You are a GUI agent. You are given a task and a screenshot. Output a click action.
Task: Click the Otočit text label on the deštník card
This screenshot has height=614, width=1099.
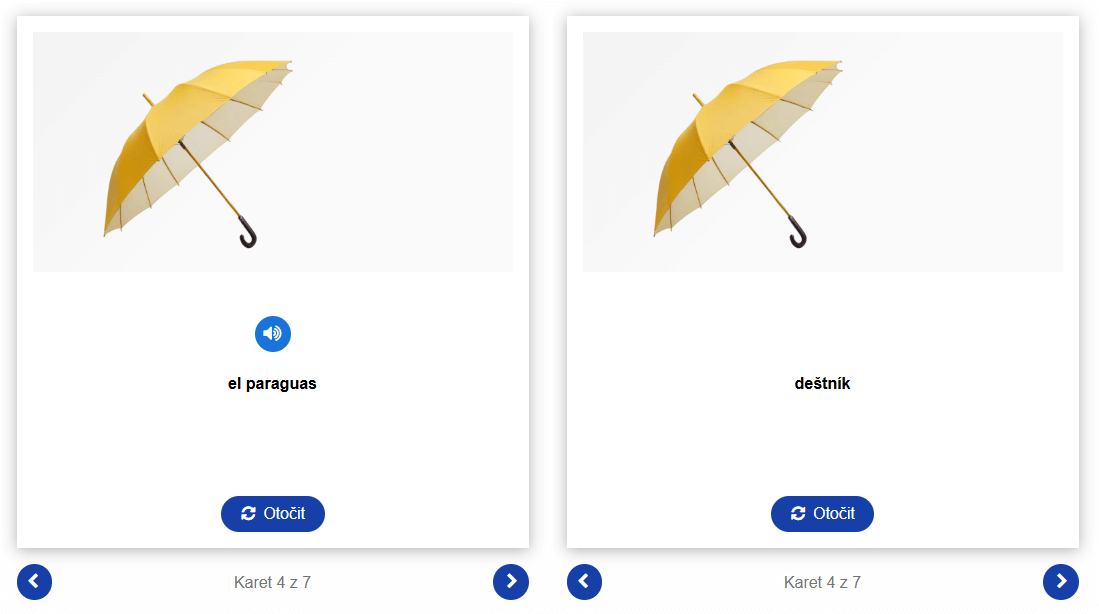(834, 514)
